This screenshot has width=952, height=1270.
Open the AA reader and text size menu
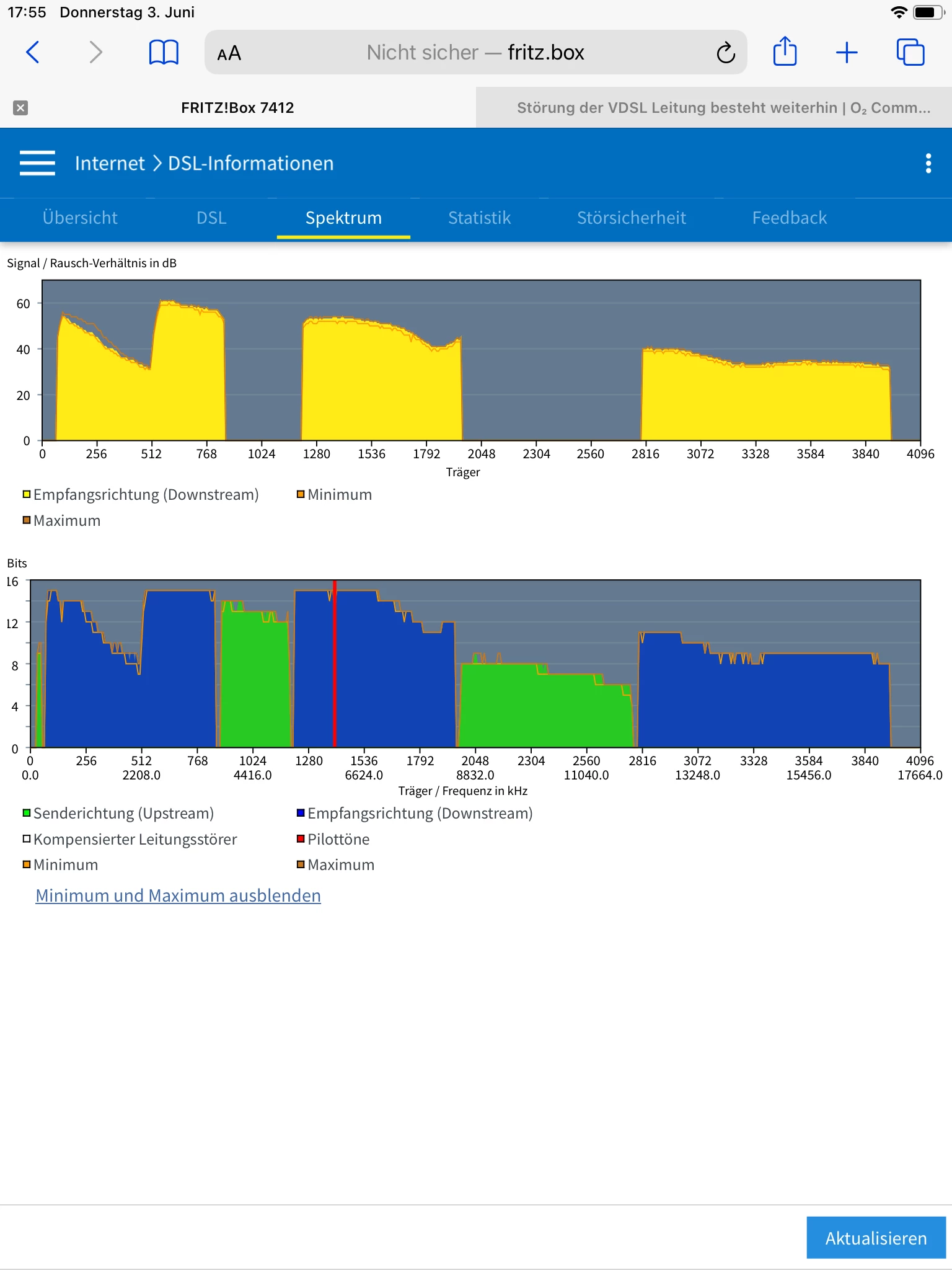[229, 53]
